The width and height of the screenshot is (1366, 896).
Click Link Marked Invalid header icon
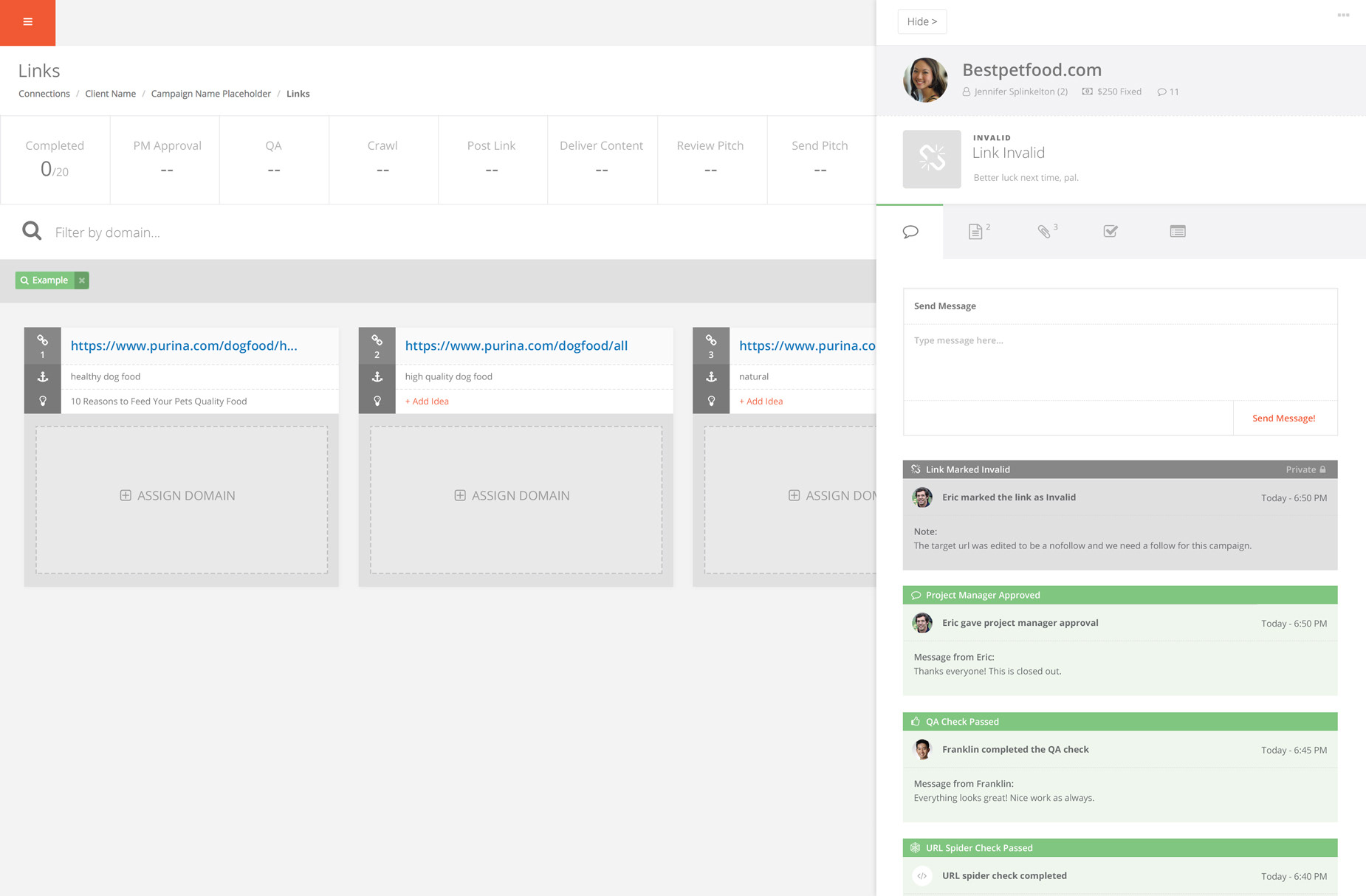916,469
